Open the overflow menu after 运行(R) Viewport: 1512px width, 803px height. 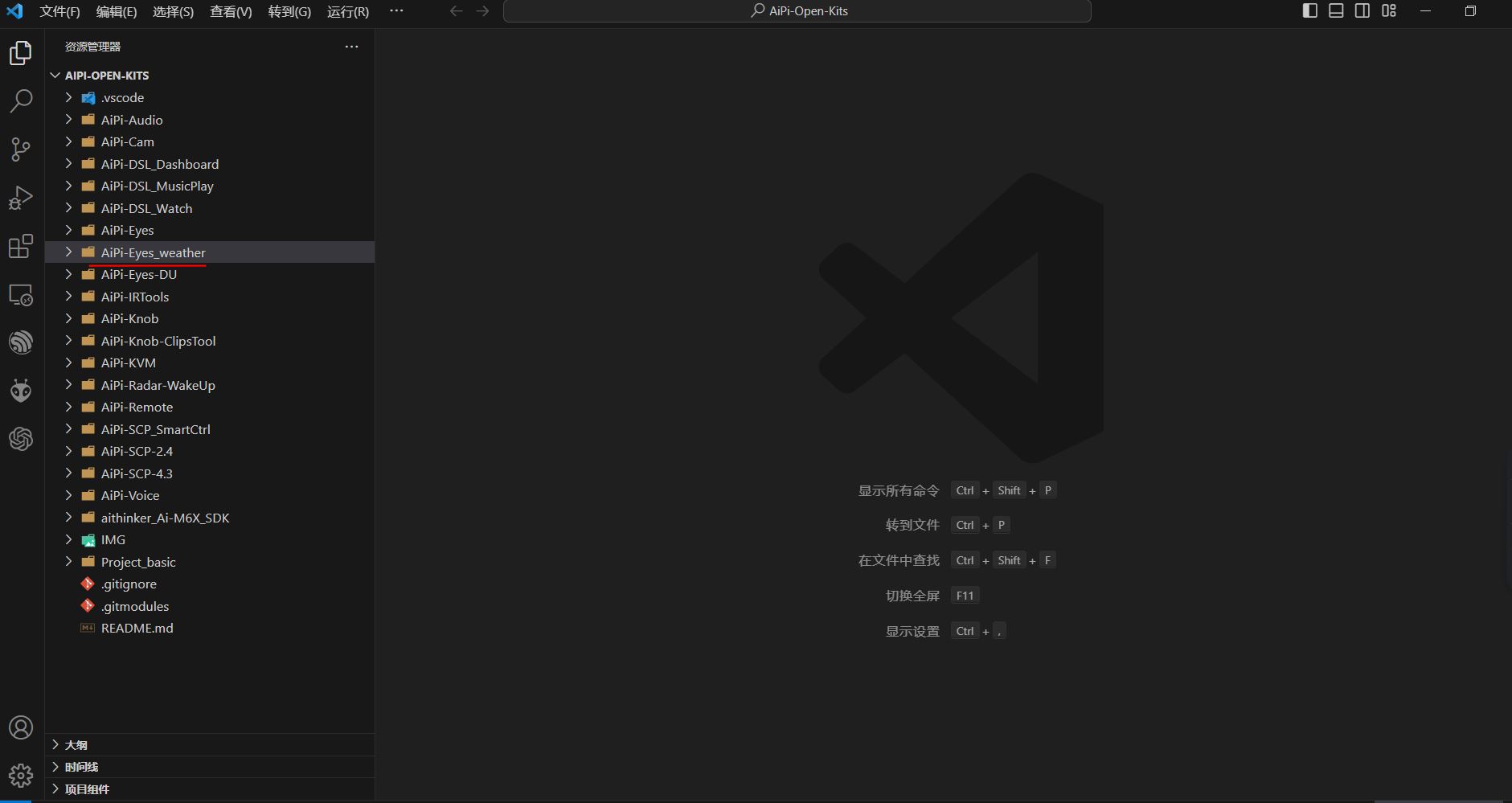pyautogui.click(x=396, y=11)
